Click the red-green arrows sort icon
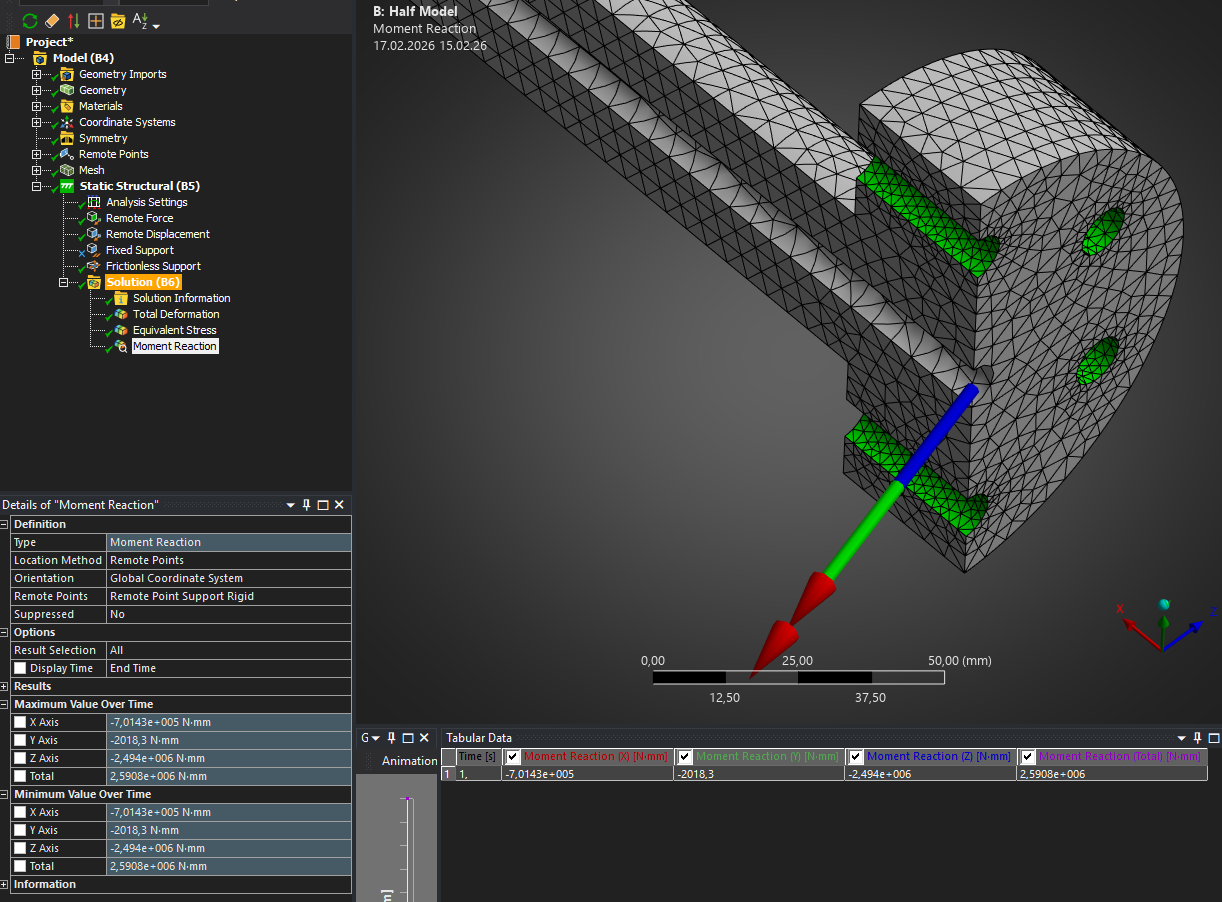Viewport: 1222px width, 902px height. (74, 21)
